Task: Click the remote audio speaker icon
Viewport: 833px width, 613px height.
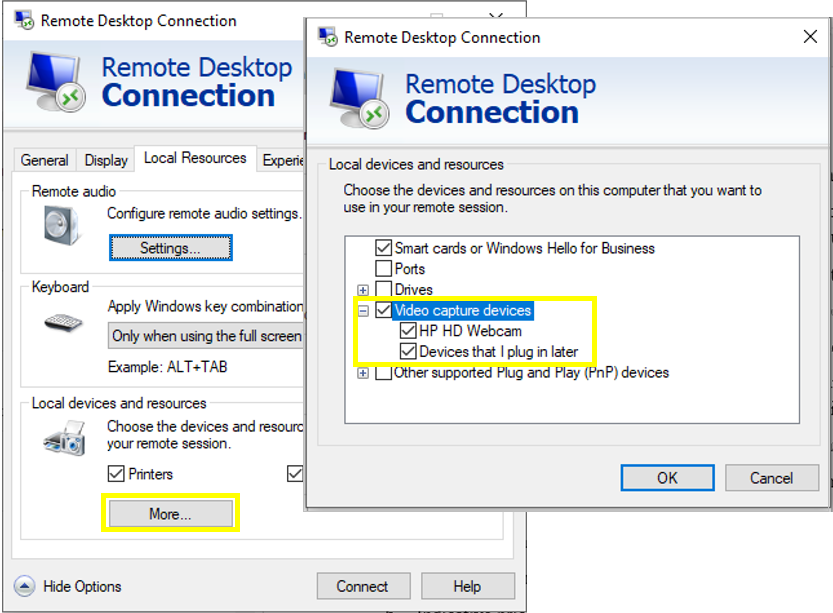Action: point(62,224)
